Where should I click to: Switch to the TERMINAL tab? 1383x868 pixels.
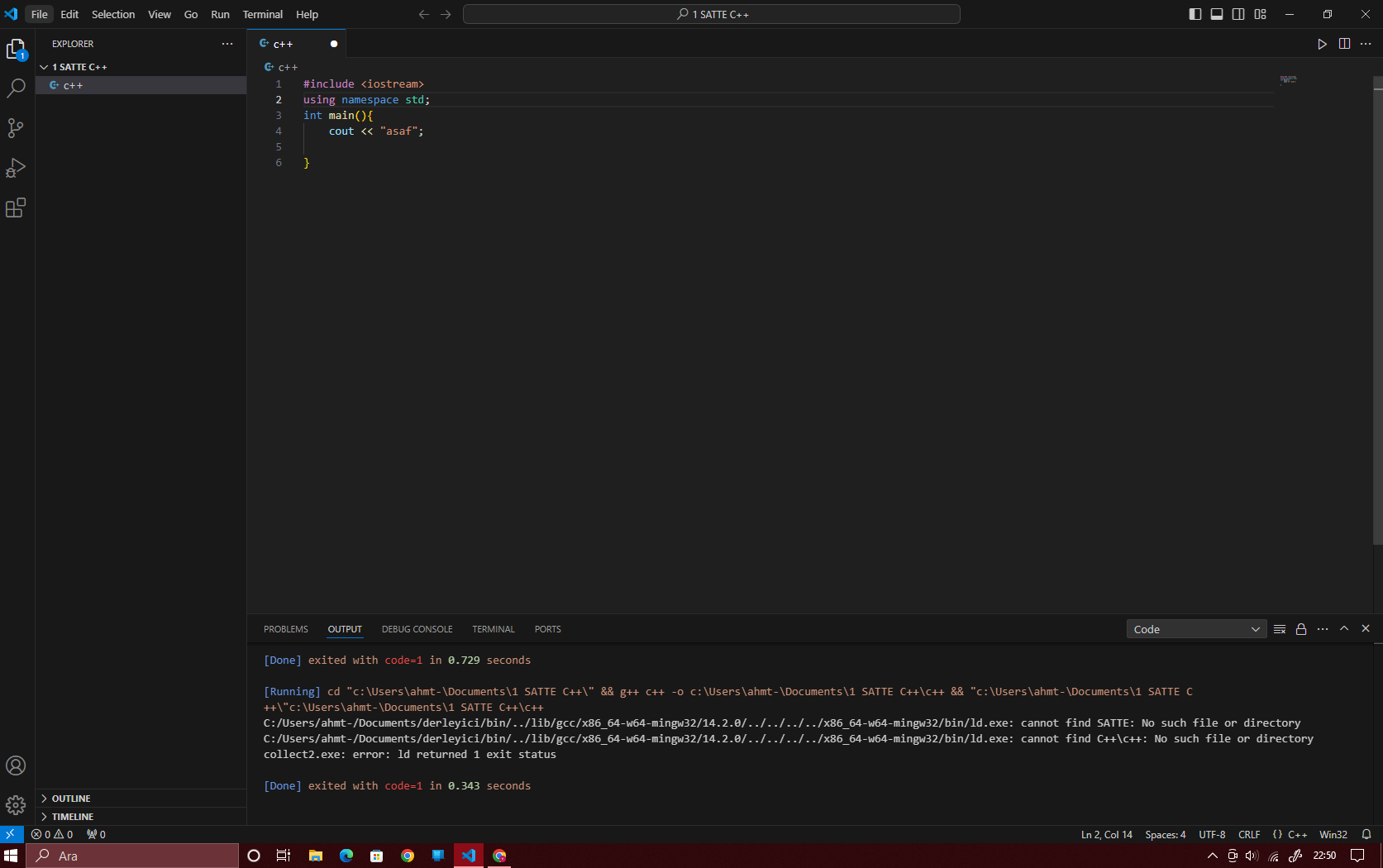tap(494, 629)
